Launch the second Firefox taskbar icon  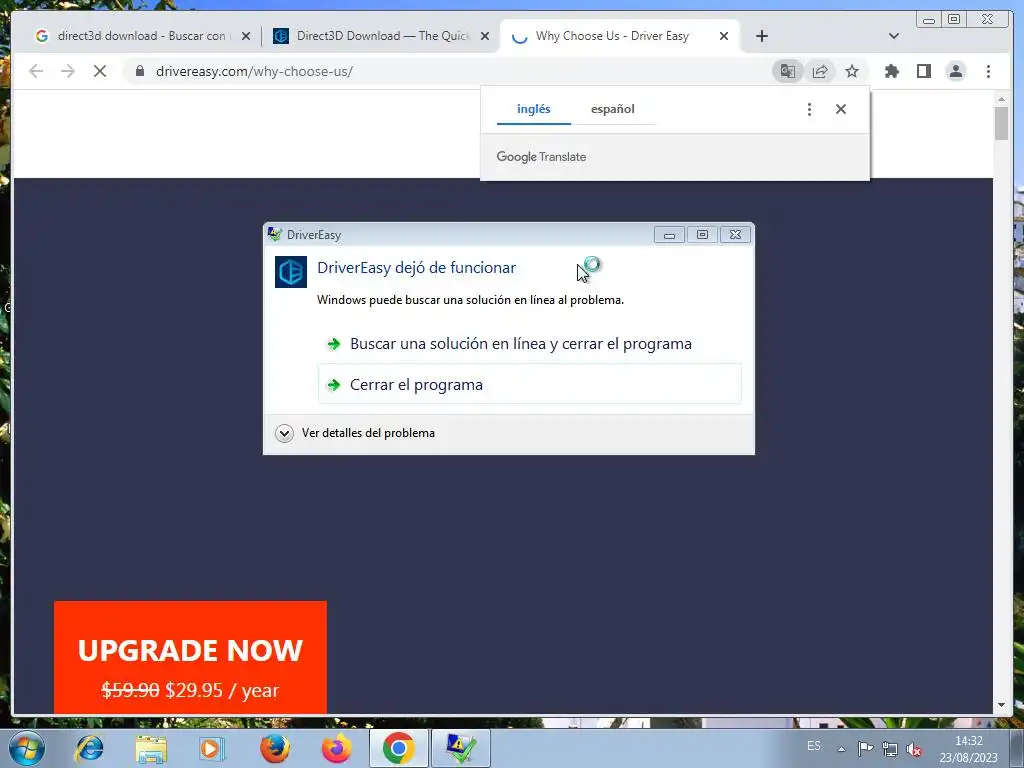(337, 748)
